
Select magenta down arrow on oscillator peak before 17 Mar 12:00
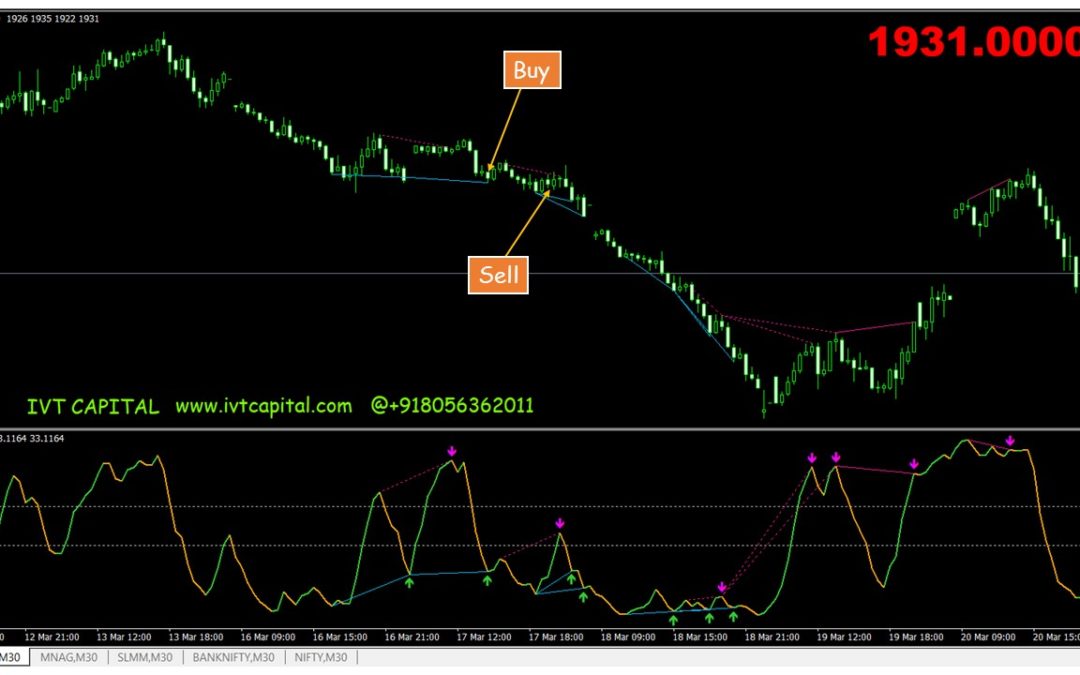(452, 451)
